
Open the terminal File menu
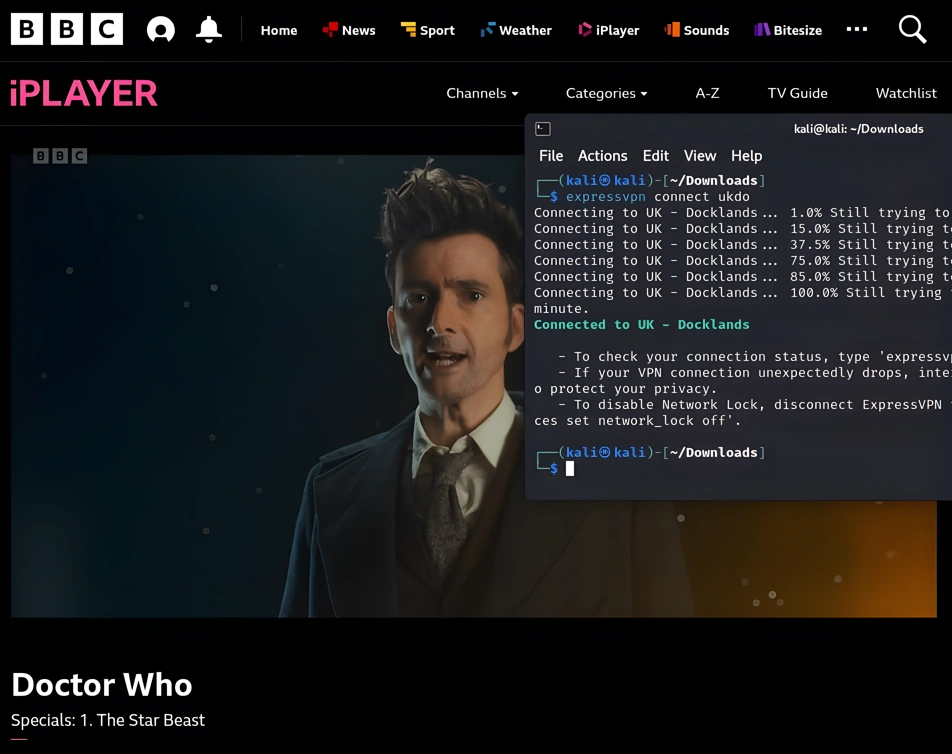tap(551, 156)
